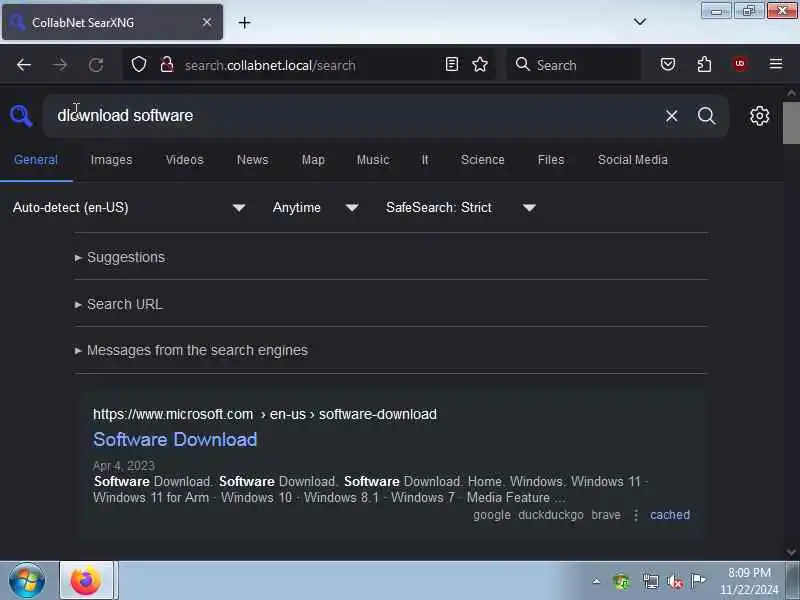List all tabs with the down chevron
The width and height of the screenshot is (800, 600).
click(x=640, y=21)
